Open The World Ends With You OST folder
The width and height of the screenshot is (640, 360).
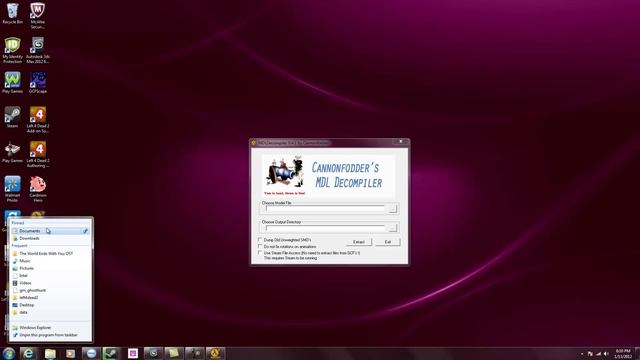click(50, 253)
